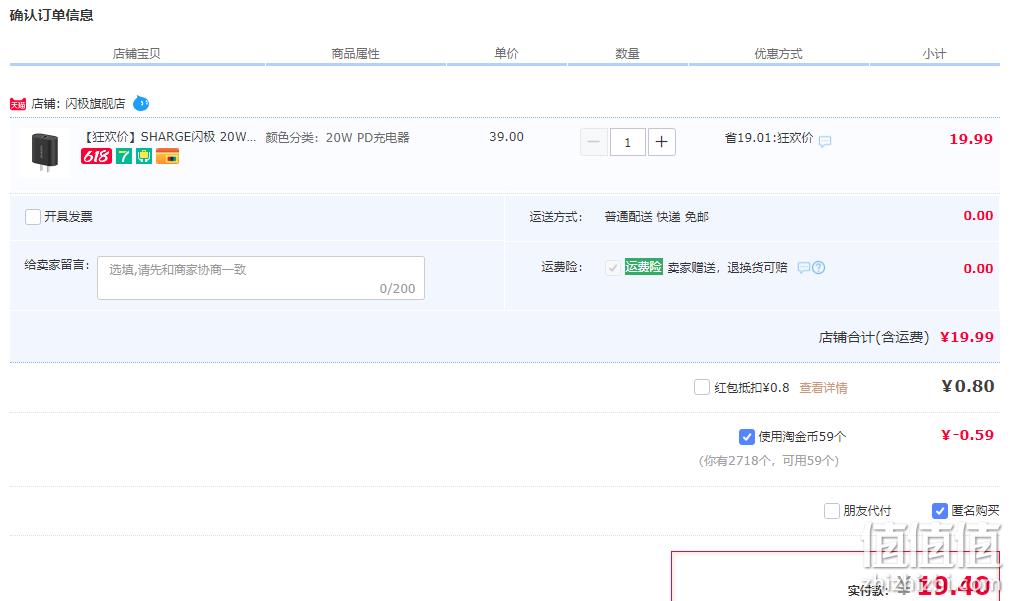Decrease quantity with the minus button

594,142
